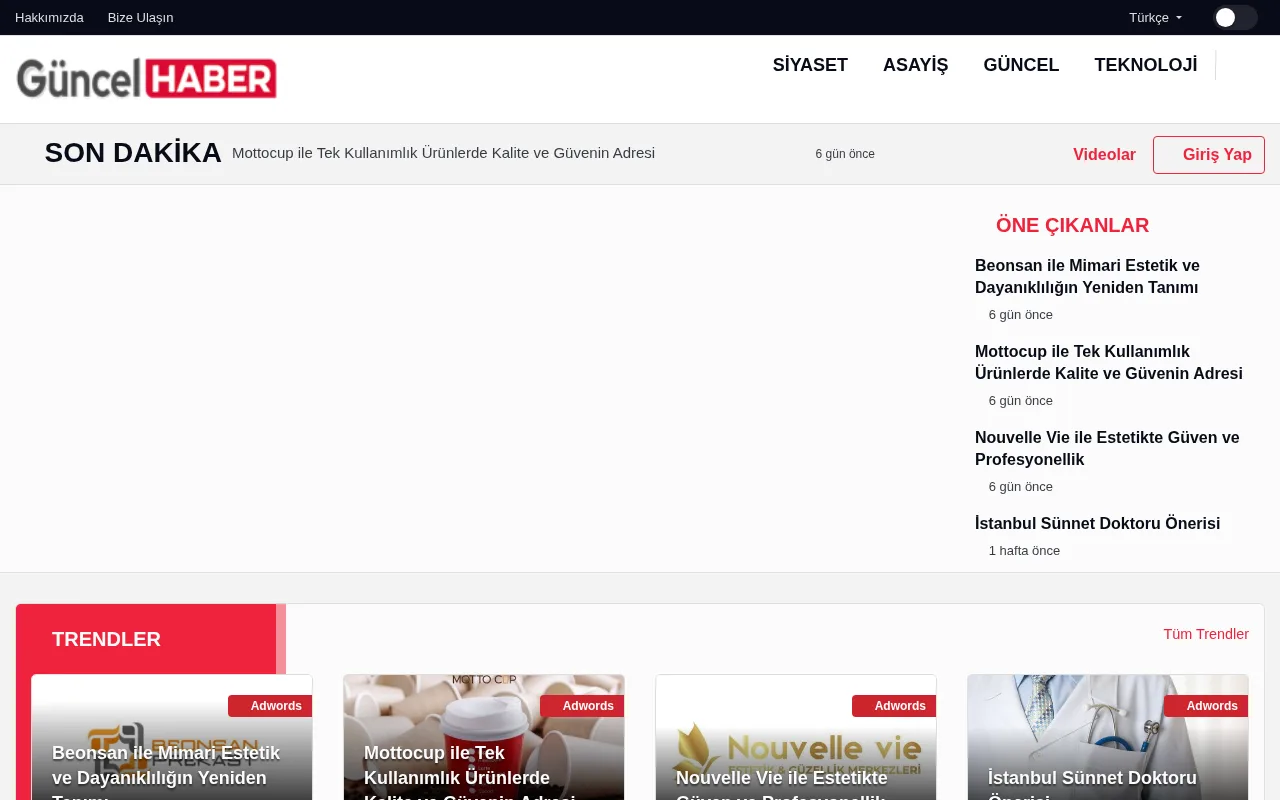This screenshot has height=800, width=1280.
Task: Click the Güncel Haber logo
Action: coord(146,78)
